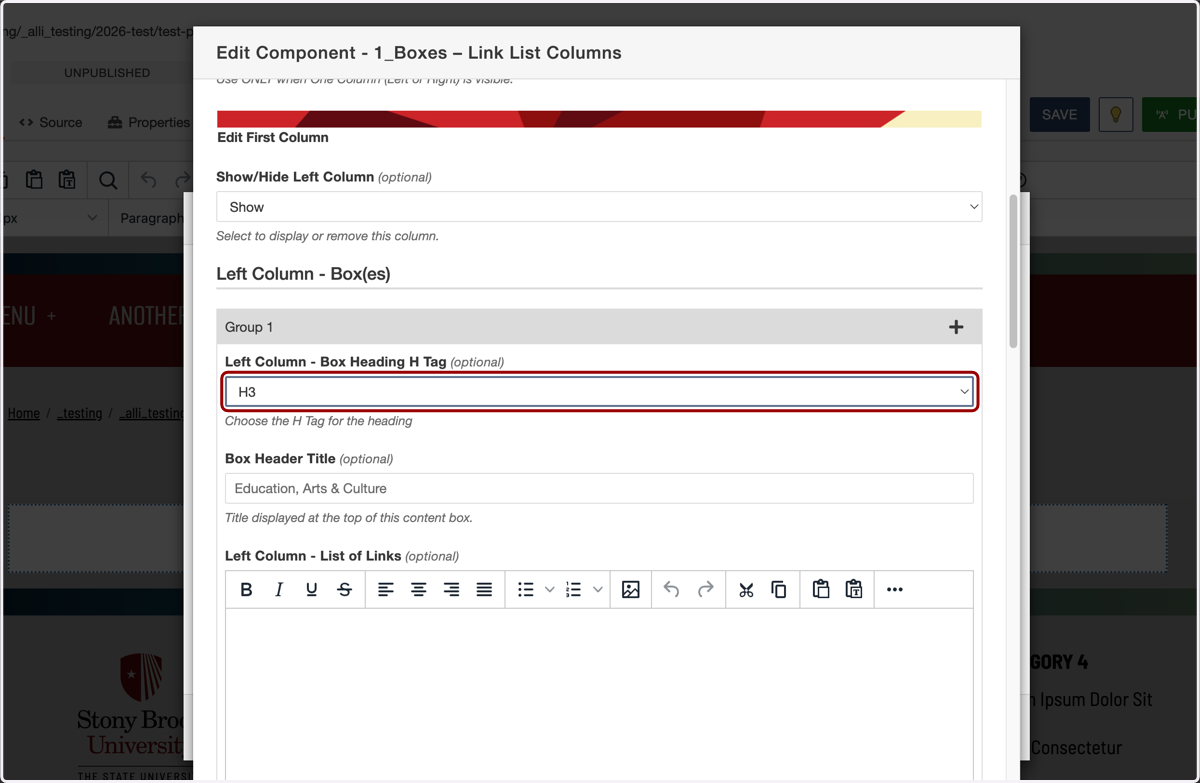This screenshot has width=1200, height=783.
Task: Click paste clipboard icon in background toolbar
Action: [34, 180]
